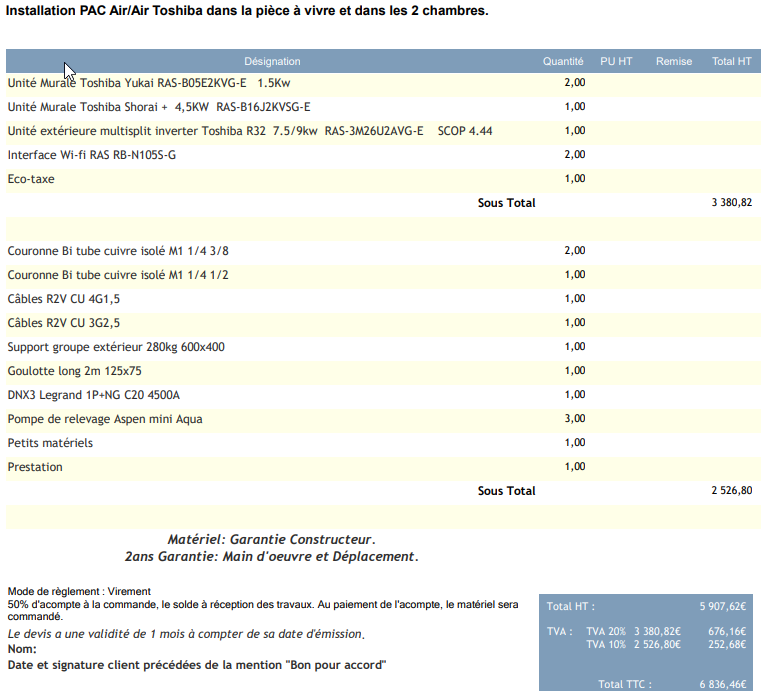The width and height of the screenshot is (767, 691).
Task: Click the multisplit inverter unité extérieure line
Action: coord(249,131)
